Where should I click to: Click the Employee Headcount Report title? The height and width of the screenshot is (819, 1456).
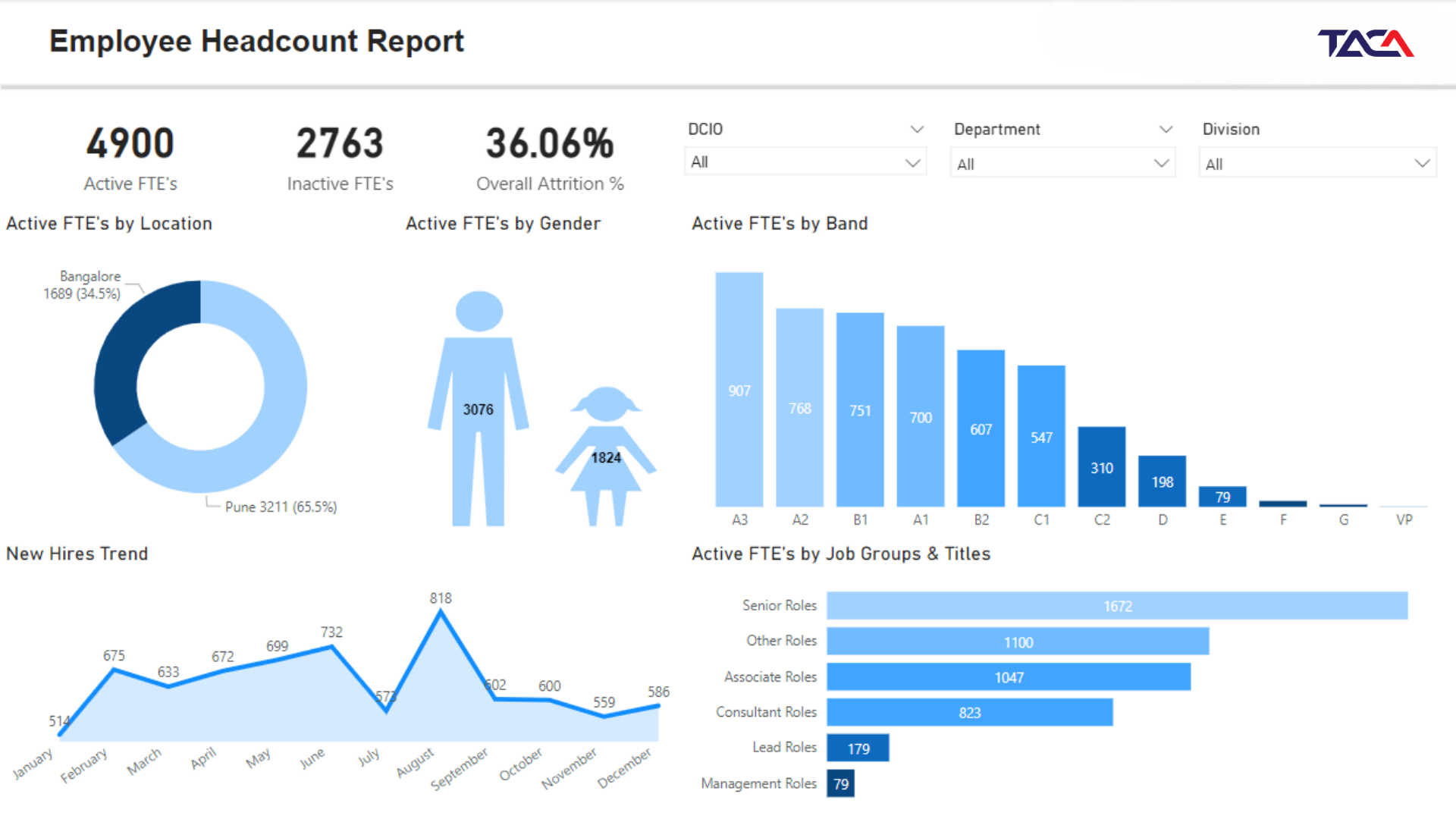256,41
